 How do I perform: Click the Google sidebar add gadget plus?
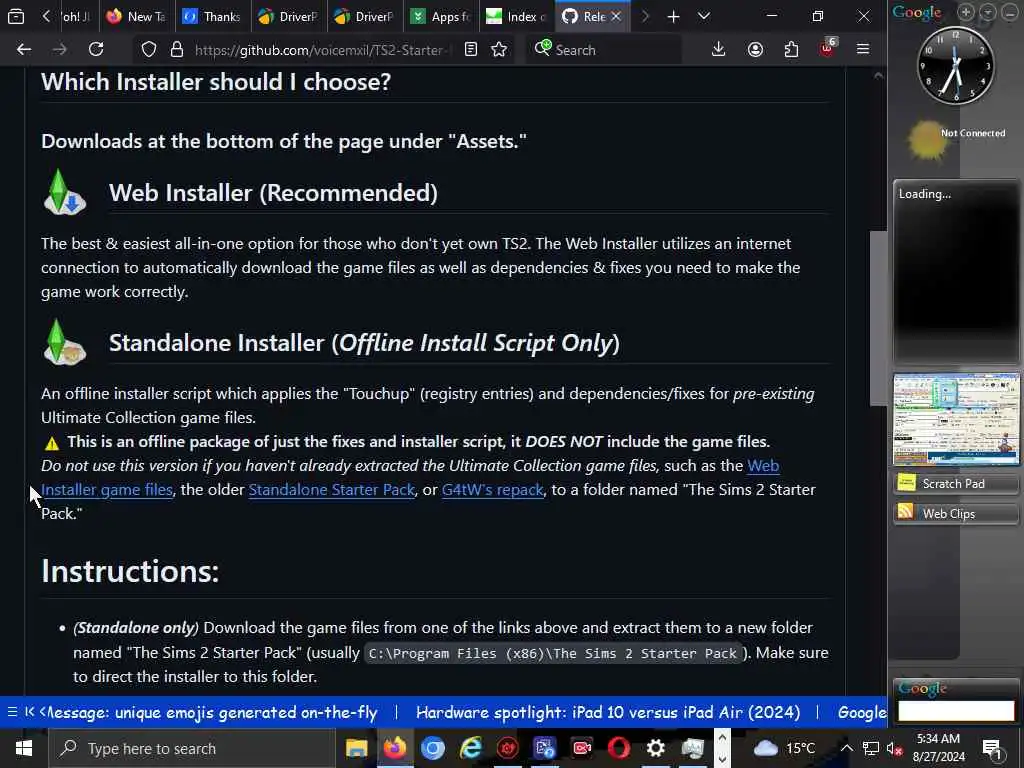(965, 12)
